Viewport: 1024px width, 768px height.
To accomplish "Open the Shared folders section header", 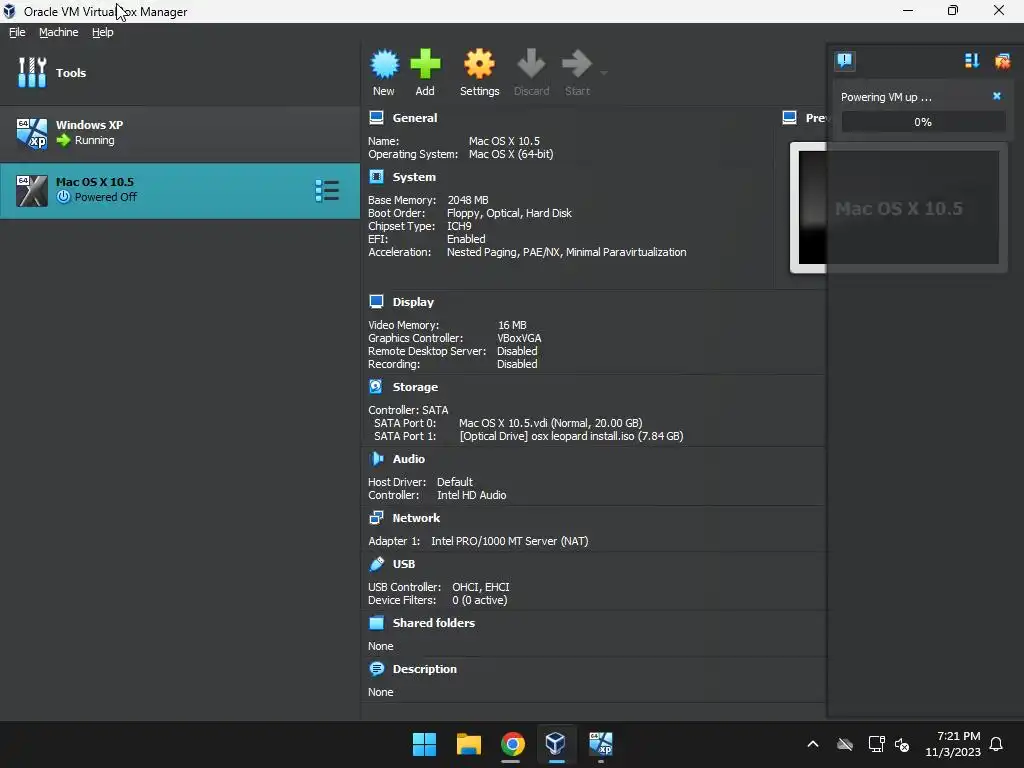I will tap(434, 623).
